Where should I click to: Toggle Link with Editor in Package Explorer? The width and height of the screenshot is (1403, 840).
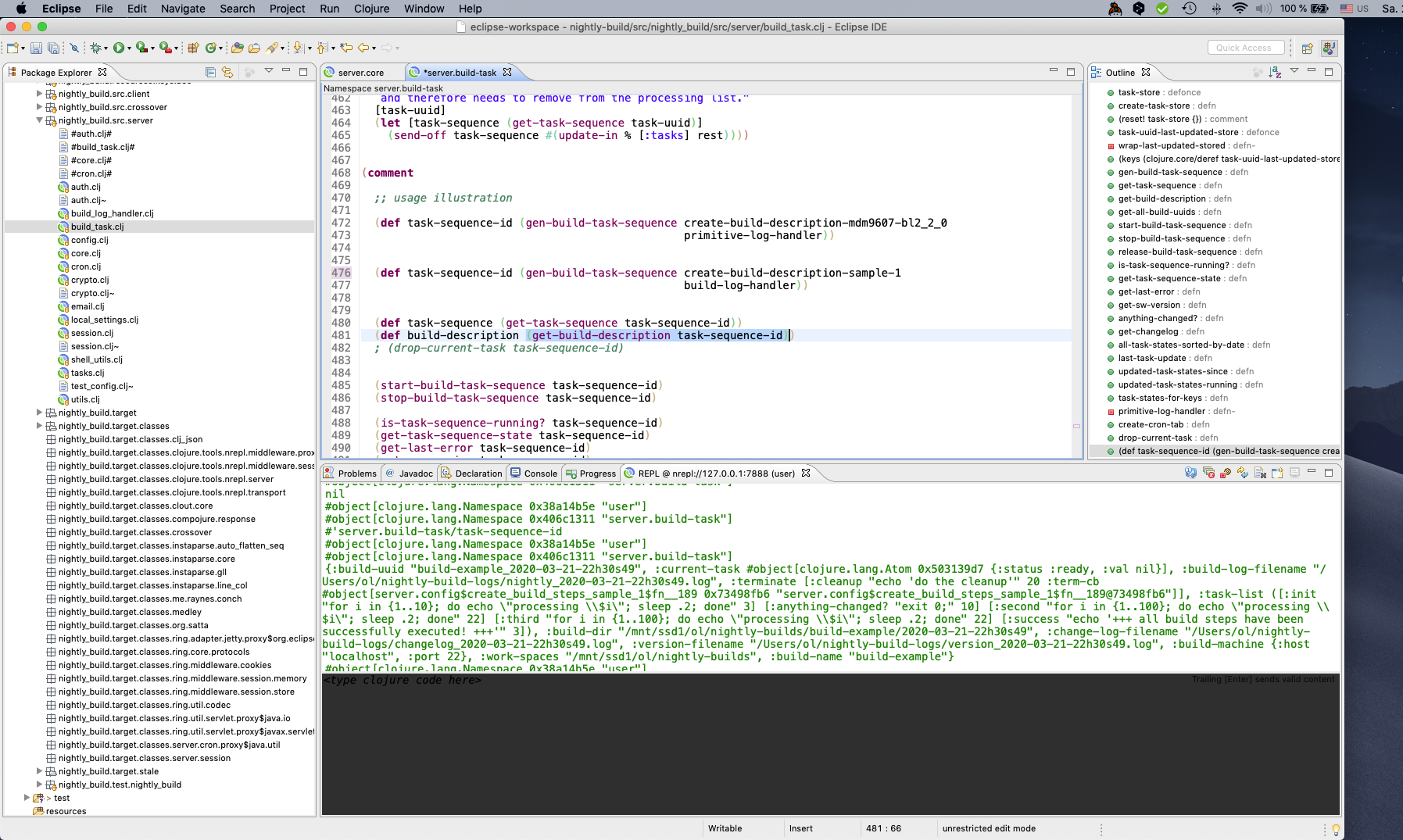(x=227, y=71)
